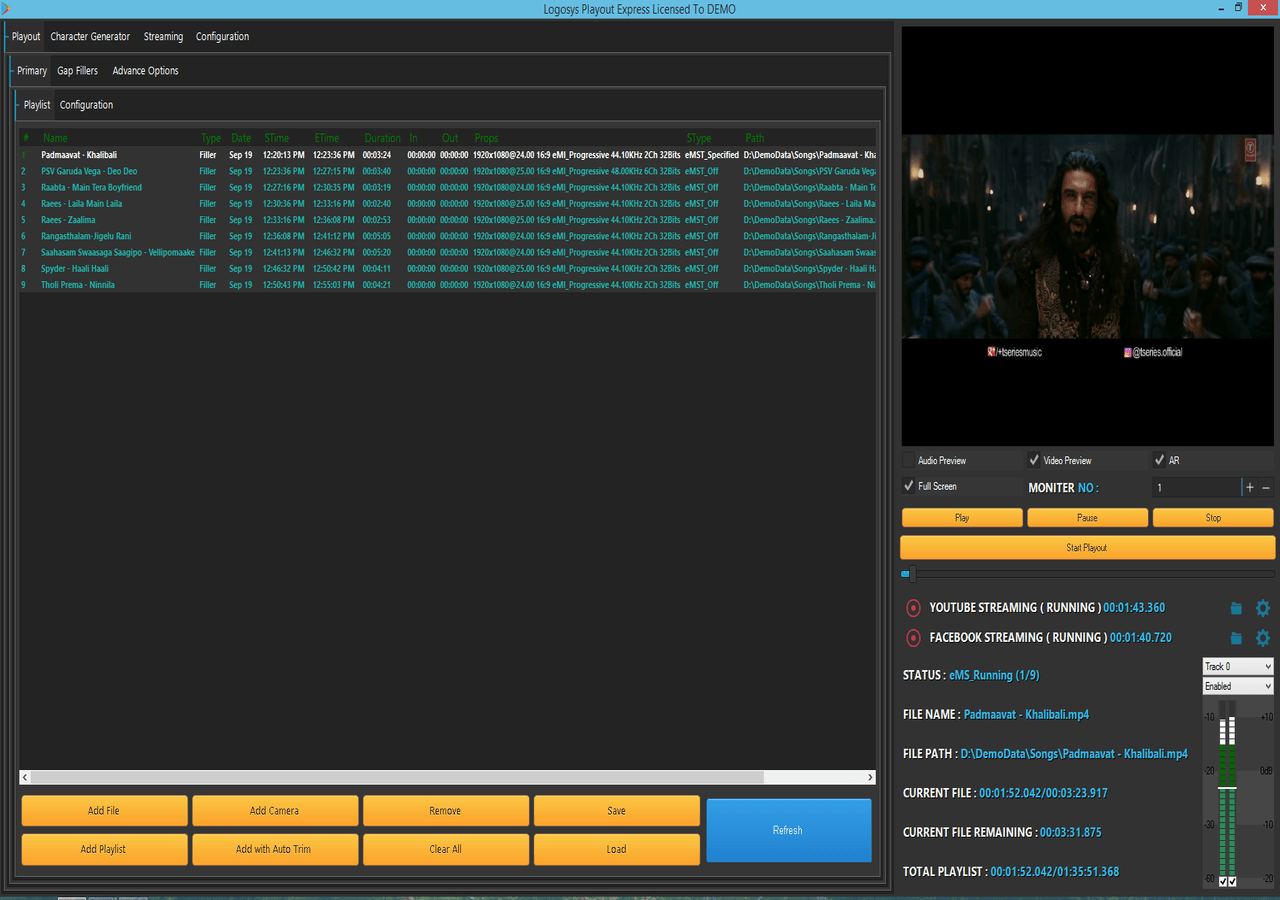The image size is (1280, 900).
Task: Switch to the Character Generator tab
Action: [90, 37]
